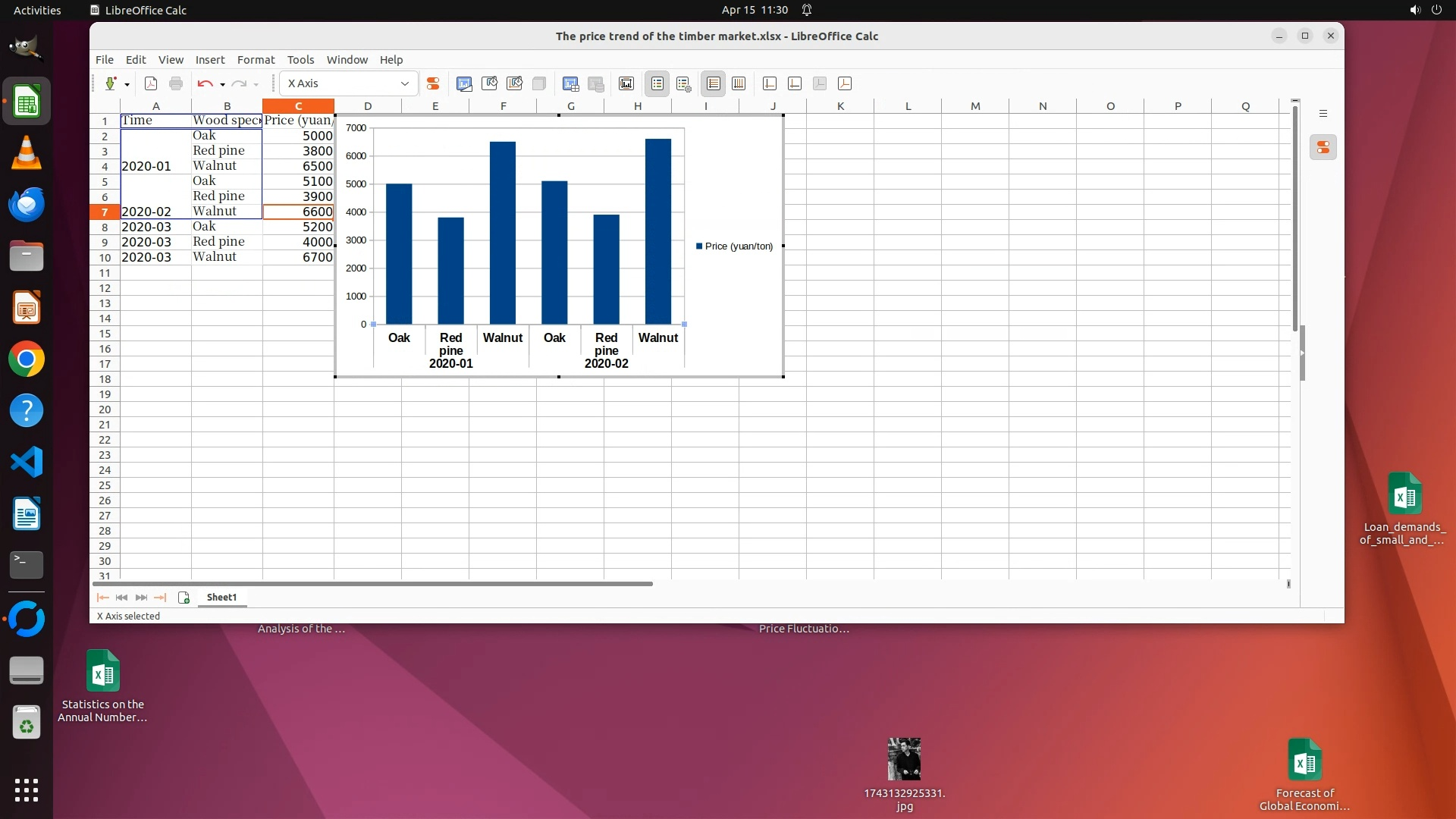Toggle the Legend On/Off button
The height and width of the screenshot is (819, 1456).
tap(657, 83)
